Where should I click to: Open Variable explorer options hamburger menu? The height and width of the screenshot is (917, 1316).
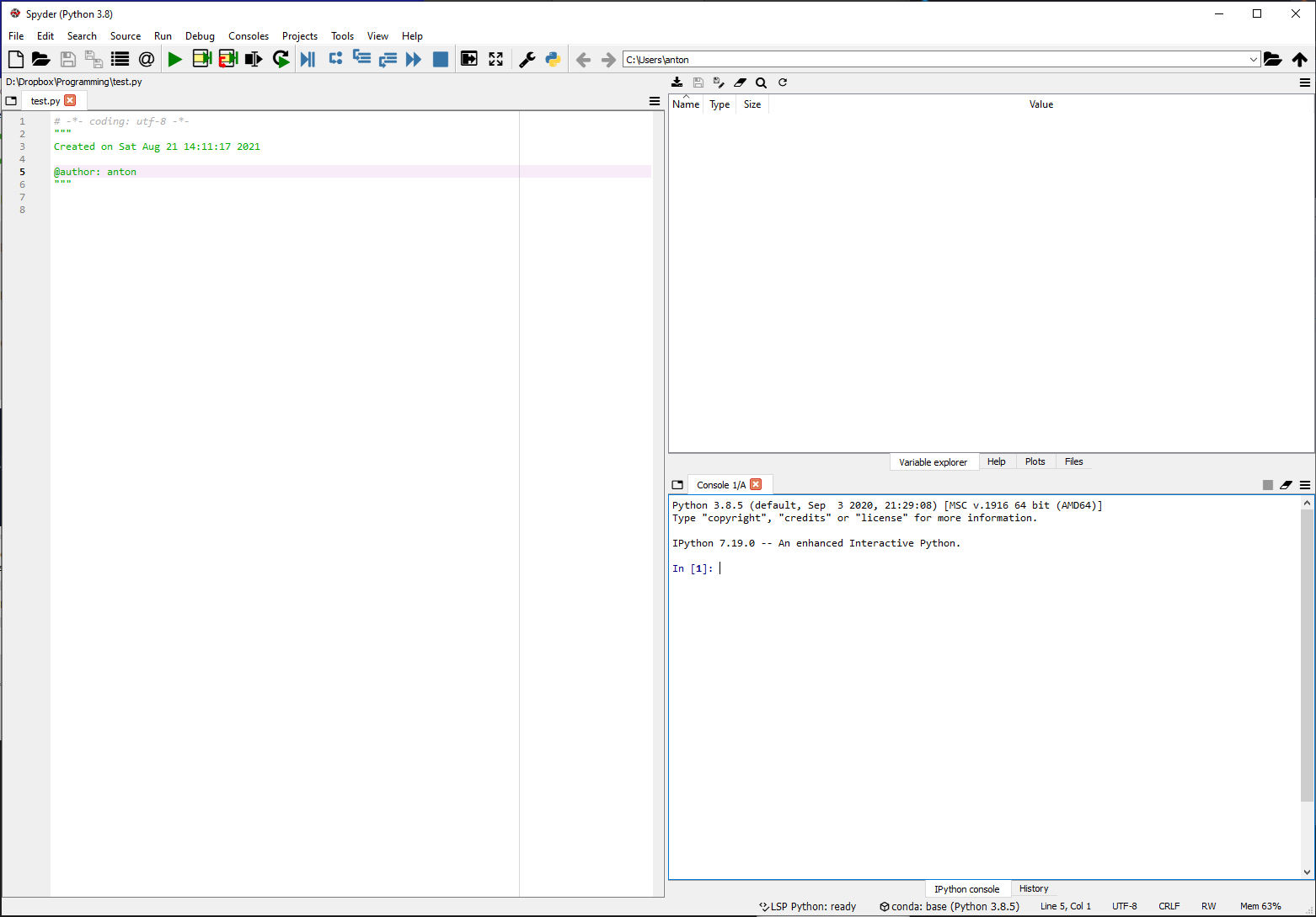pyautogui.click(x=1305, y=83)
